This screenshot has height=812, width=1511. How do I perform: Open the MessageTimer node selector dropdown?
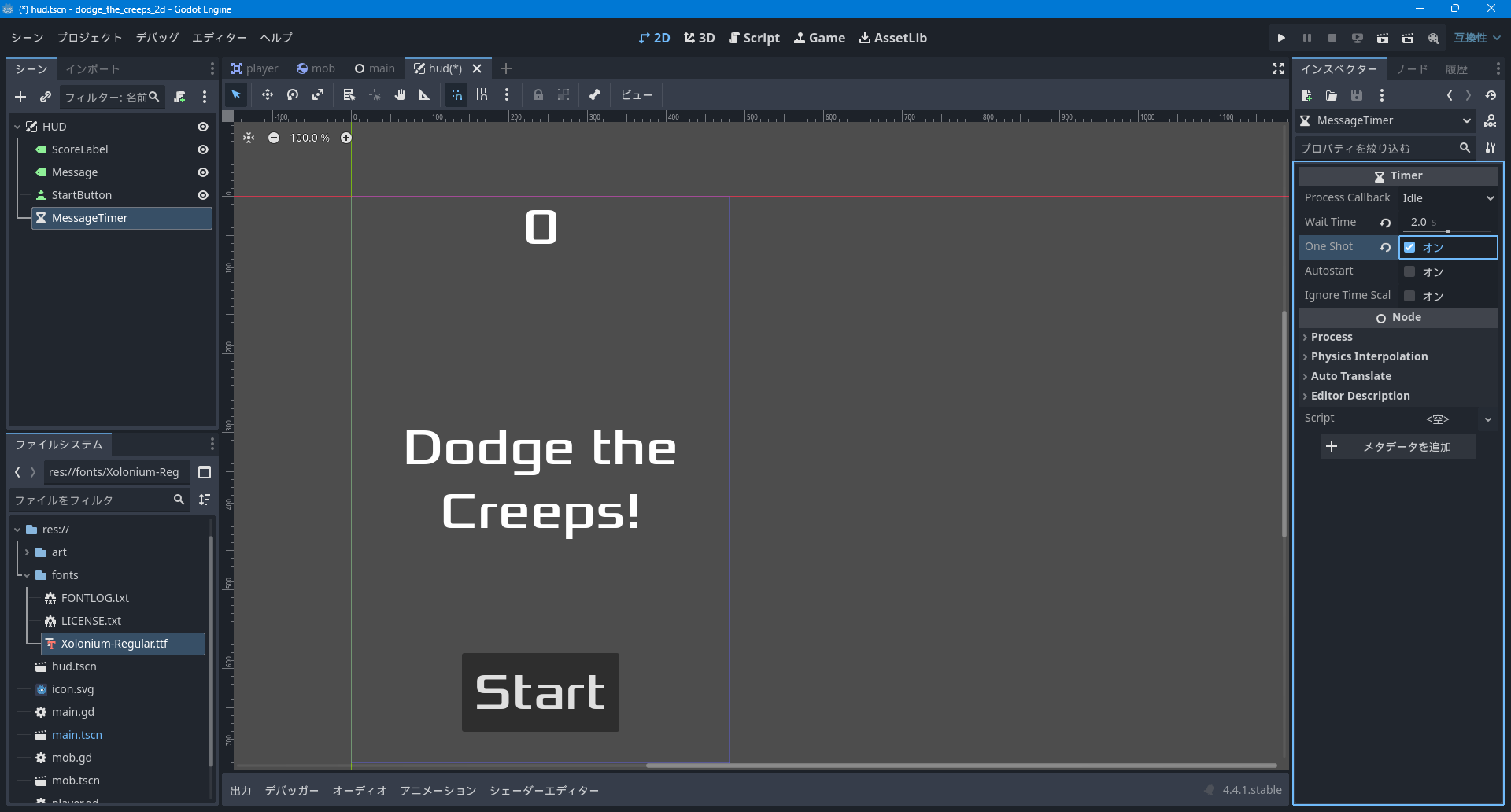point(1385,120)
